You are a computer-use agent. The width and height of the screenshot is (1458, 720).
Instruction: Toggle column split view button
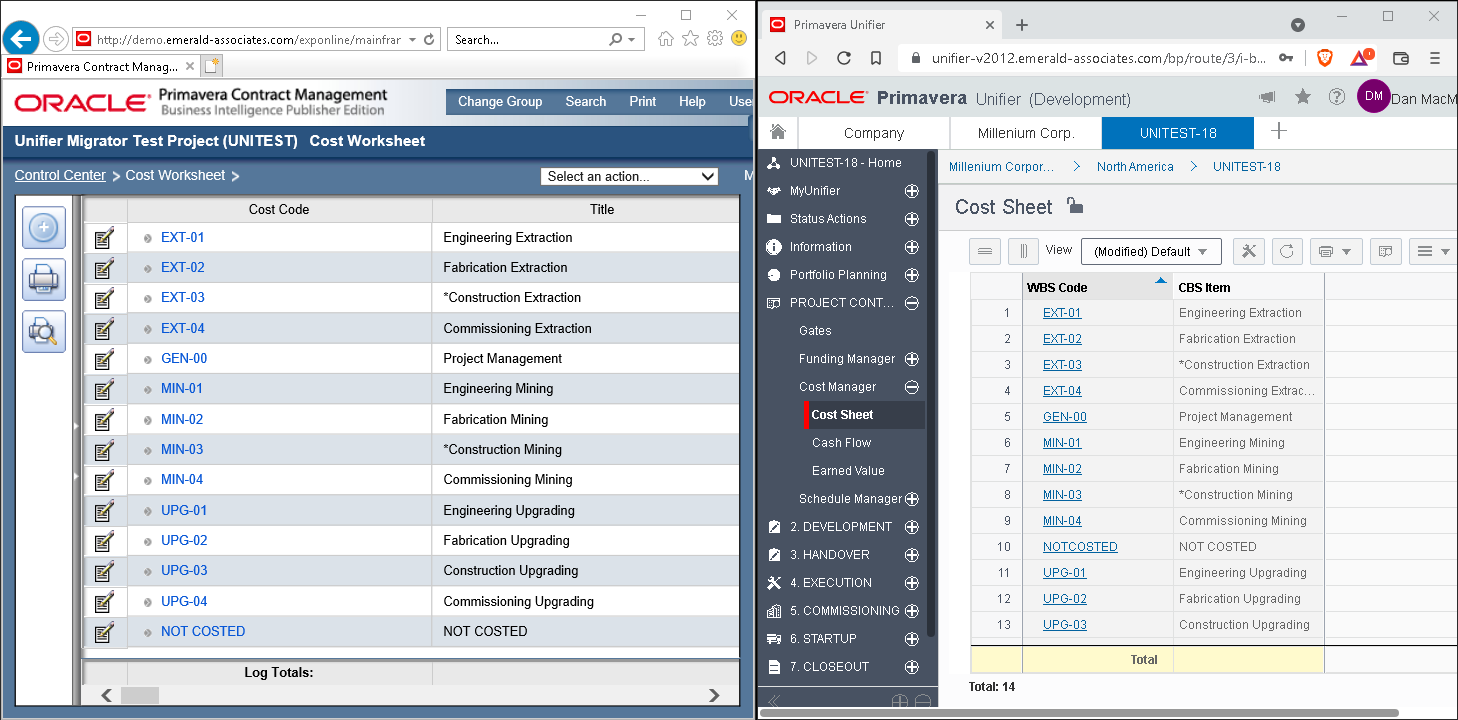pos(1023,251)
